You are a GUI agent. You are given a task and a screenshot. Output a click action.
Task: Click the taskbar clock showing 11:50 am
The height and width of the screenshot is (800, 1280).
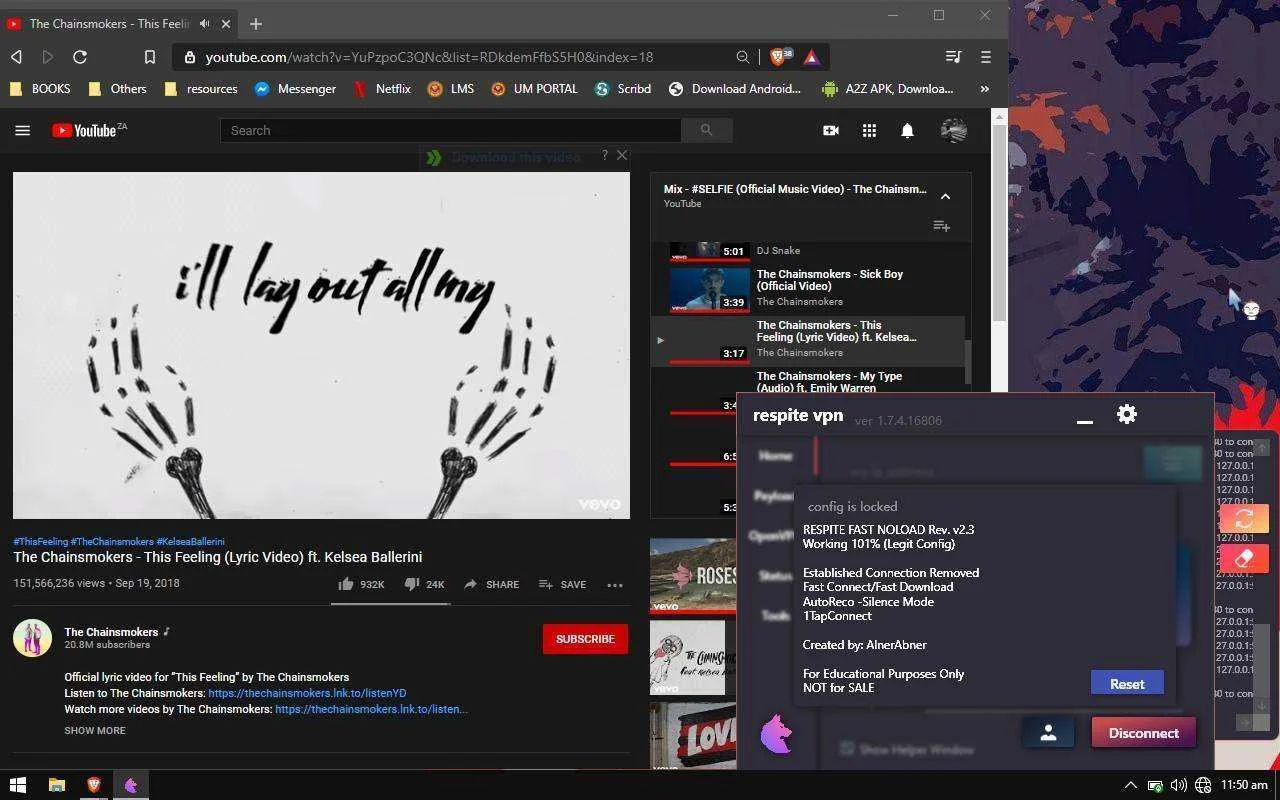coord(1244,785)
